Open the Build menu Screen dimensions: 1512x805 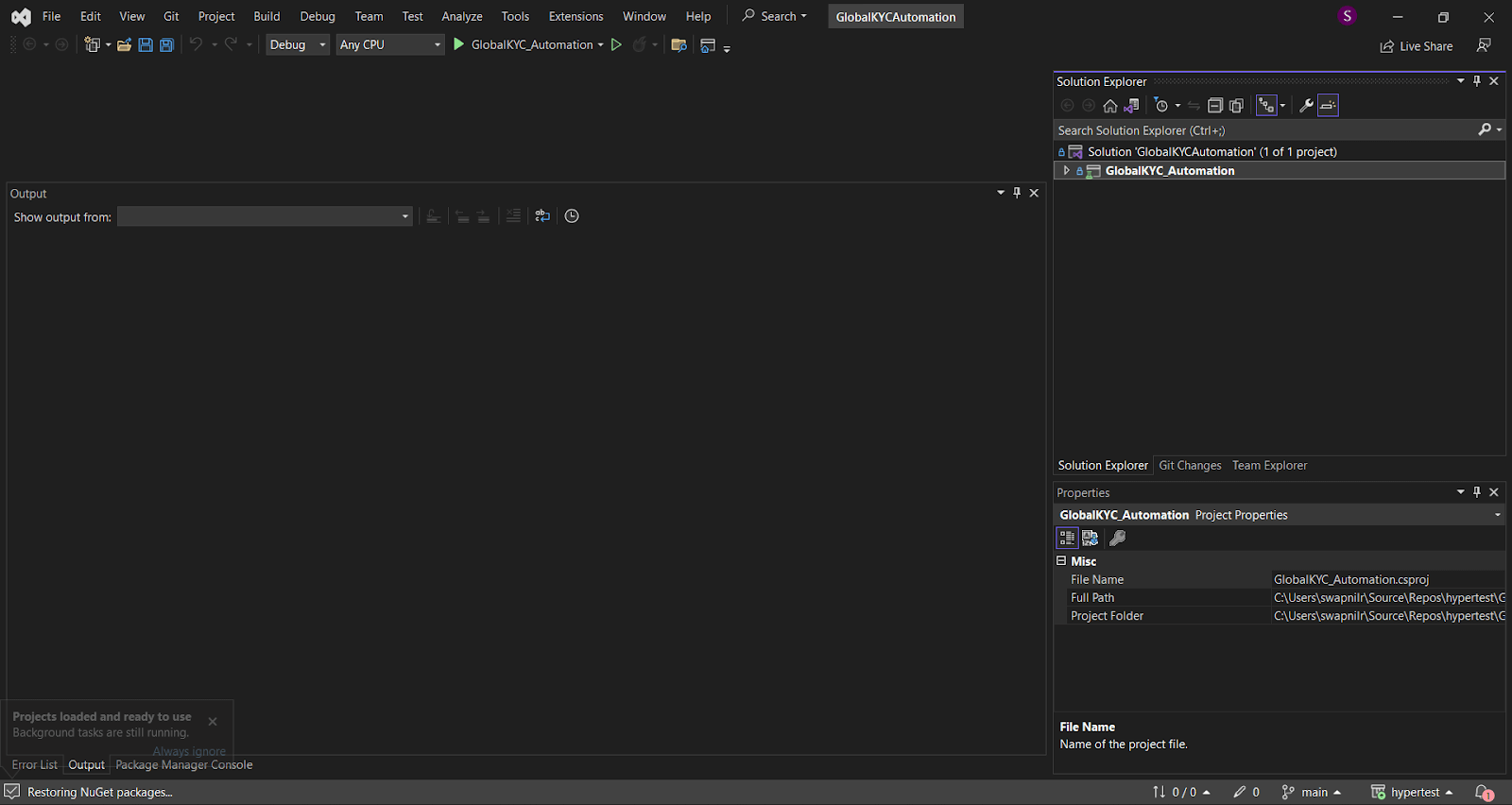click(266, 16)
